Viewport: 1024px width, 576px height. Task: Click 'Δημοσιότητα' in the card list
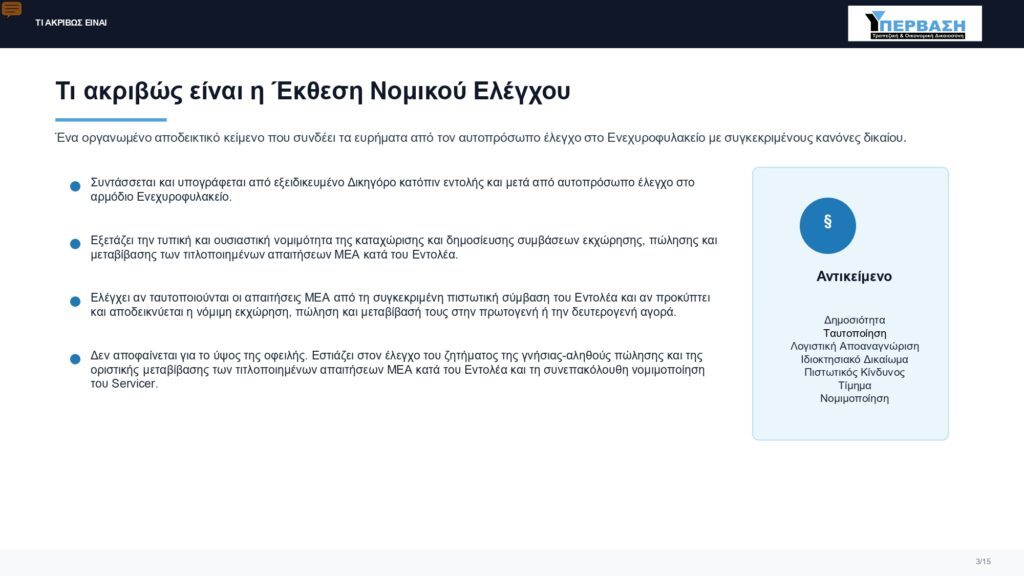coord(854,320)
